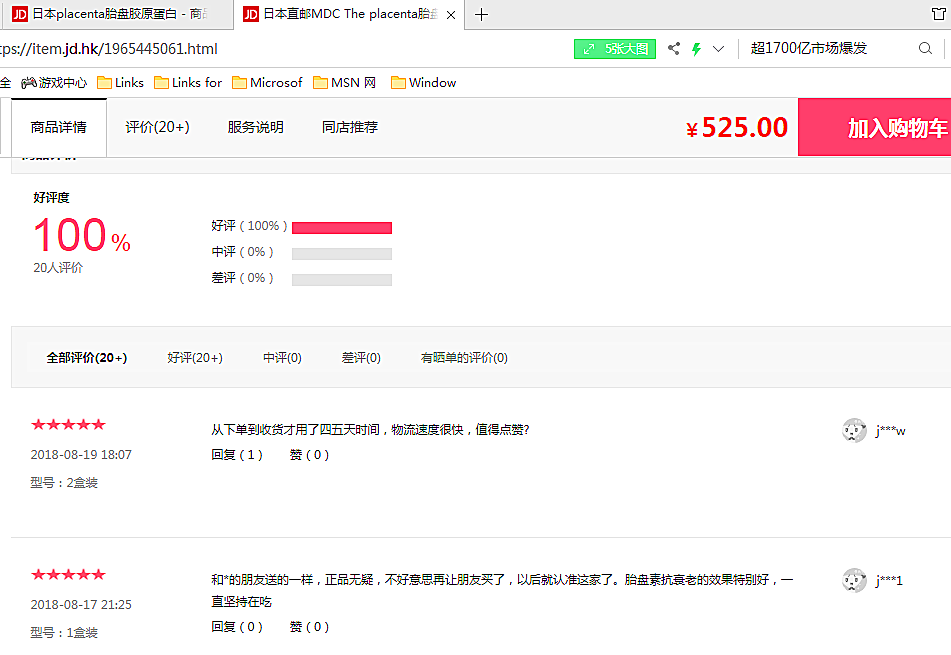Select the 同店推荐 tab

[x=349, y=127]
